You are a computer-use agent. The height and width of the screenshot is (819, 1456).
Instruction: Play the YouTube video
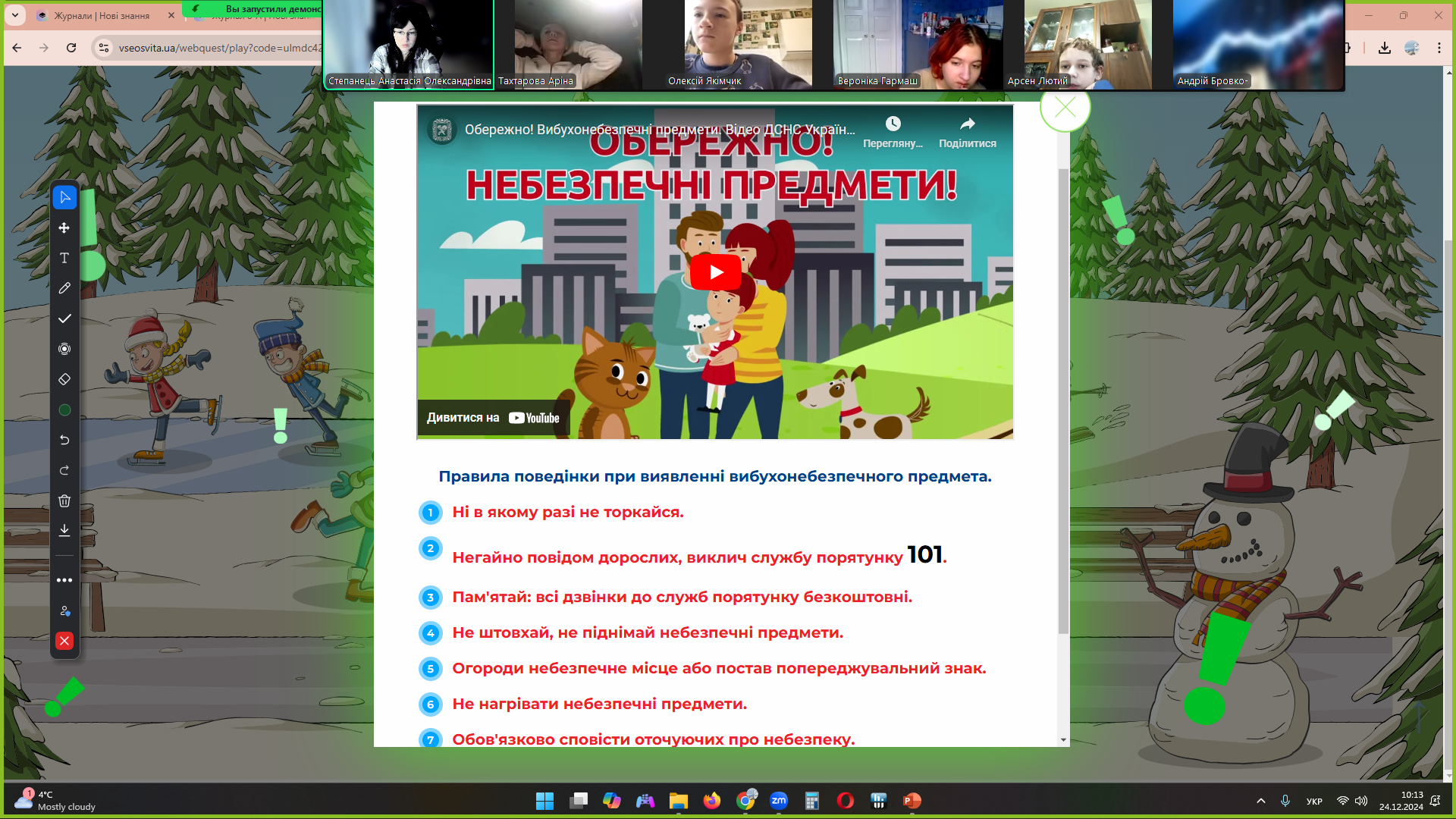715,272
